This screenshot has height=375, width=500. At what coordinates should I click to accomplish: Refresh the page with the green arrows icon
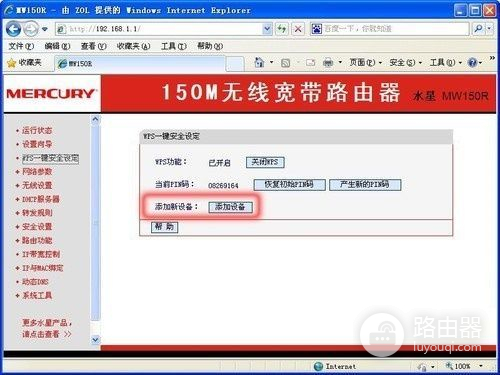282,29
